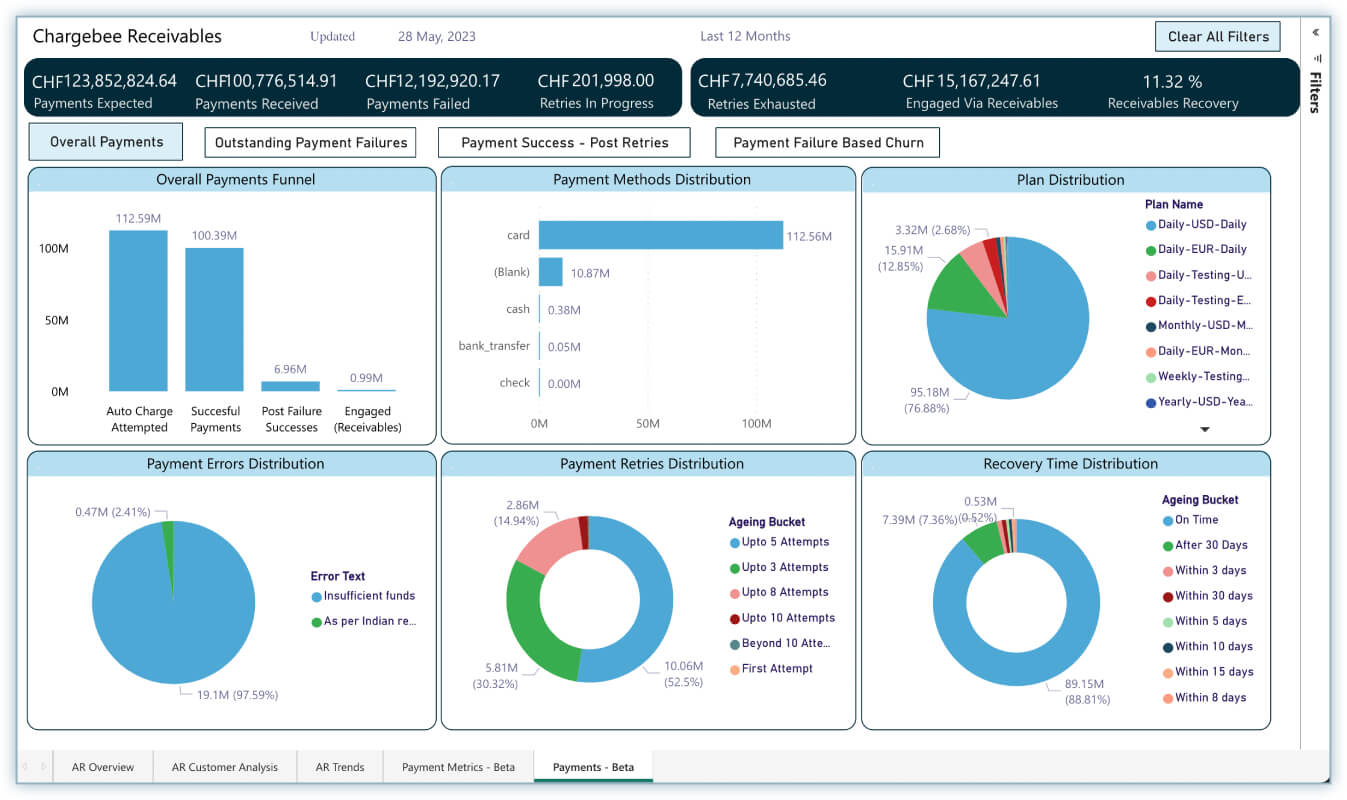Select the Overall Payments view button

click(x=106, y=142)
